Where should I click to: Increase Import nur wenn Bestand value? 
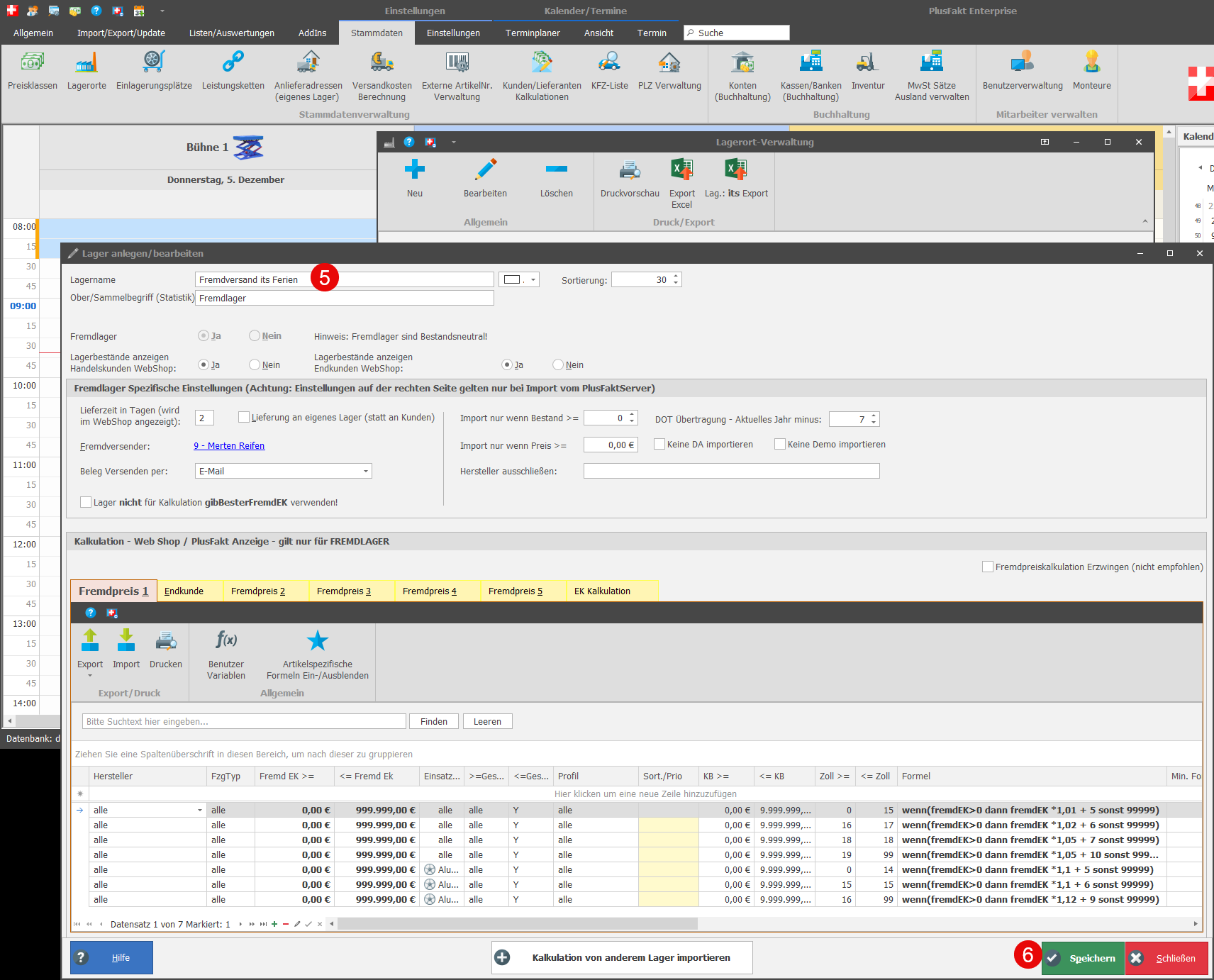632,414
